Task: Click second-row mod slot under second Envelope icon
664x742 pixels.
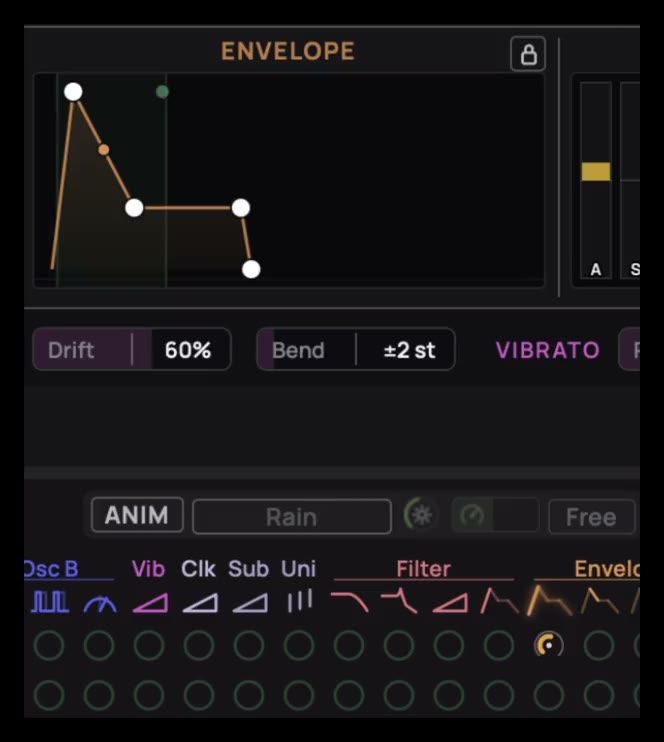Action: [x=599, y=695]
